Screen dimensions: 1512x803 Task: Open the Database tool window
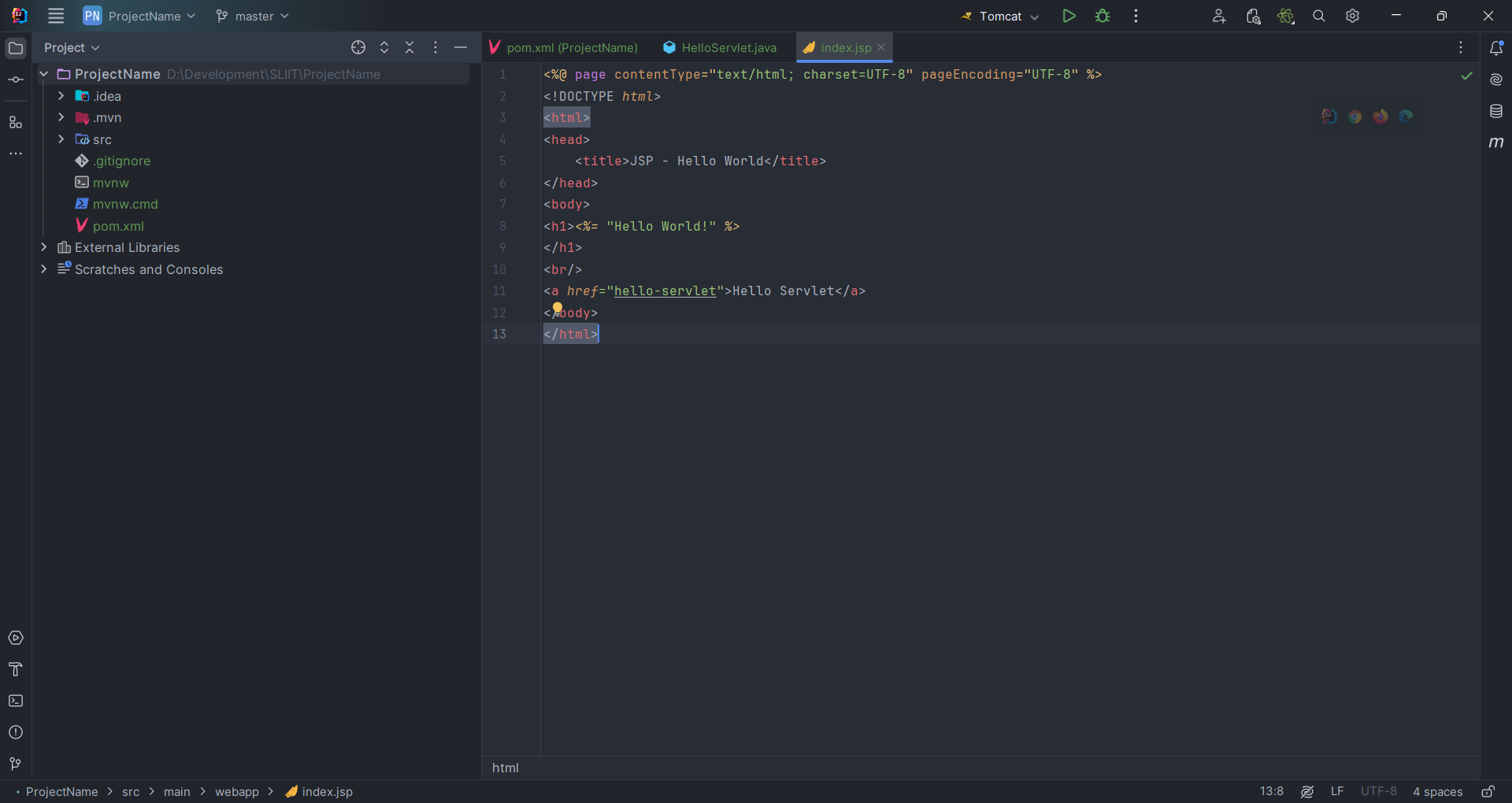pos(1496,112)
